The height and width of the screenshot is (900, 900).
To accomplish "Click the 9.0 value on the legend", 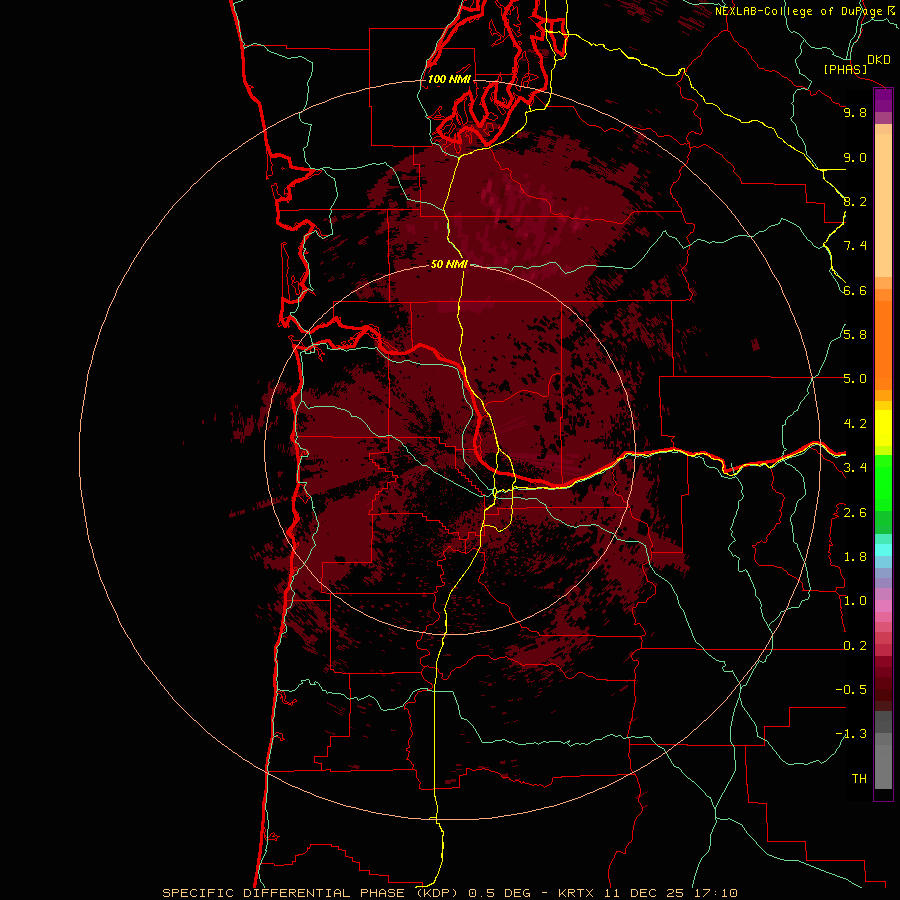I will click(855, 157).
